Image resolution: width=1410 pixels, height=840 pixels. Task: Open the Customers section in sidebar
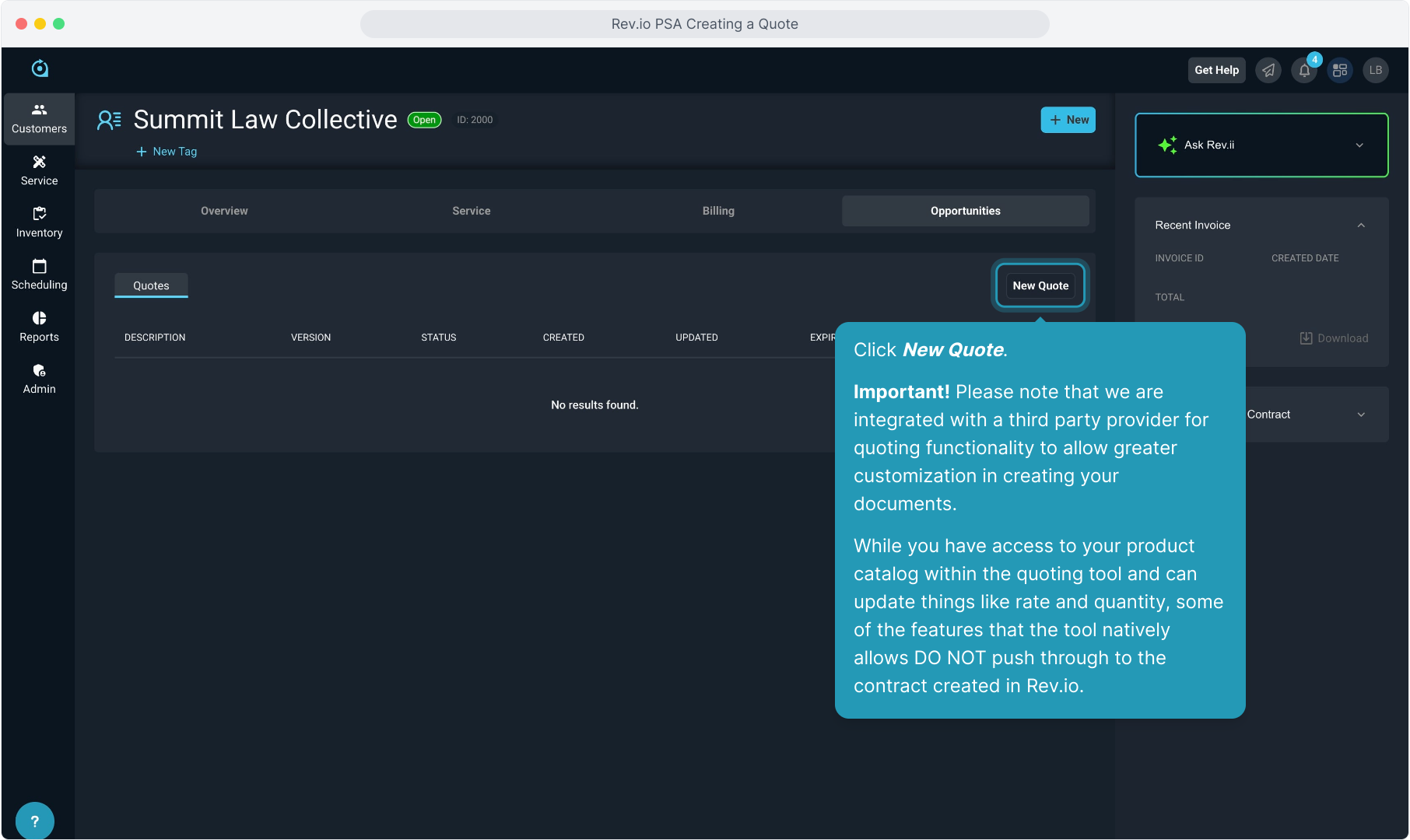[x=39, y=119]
